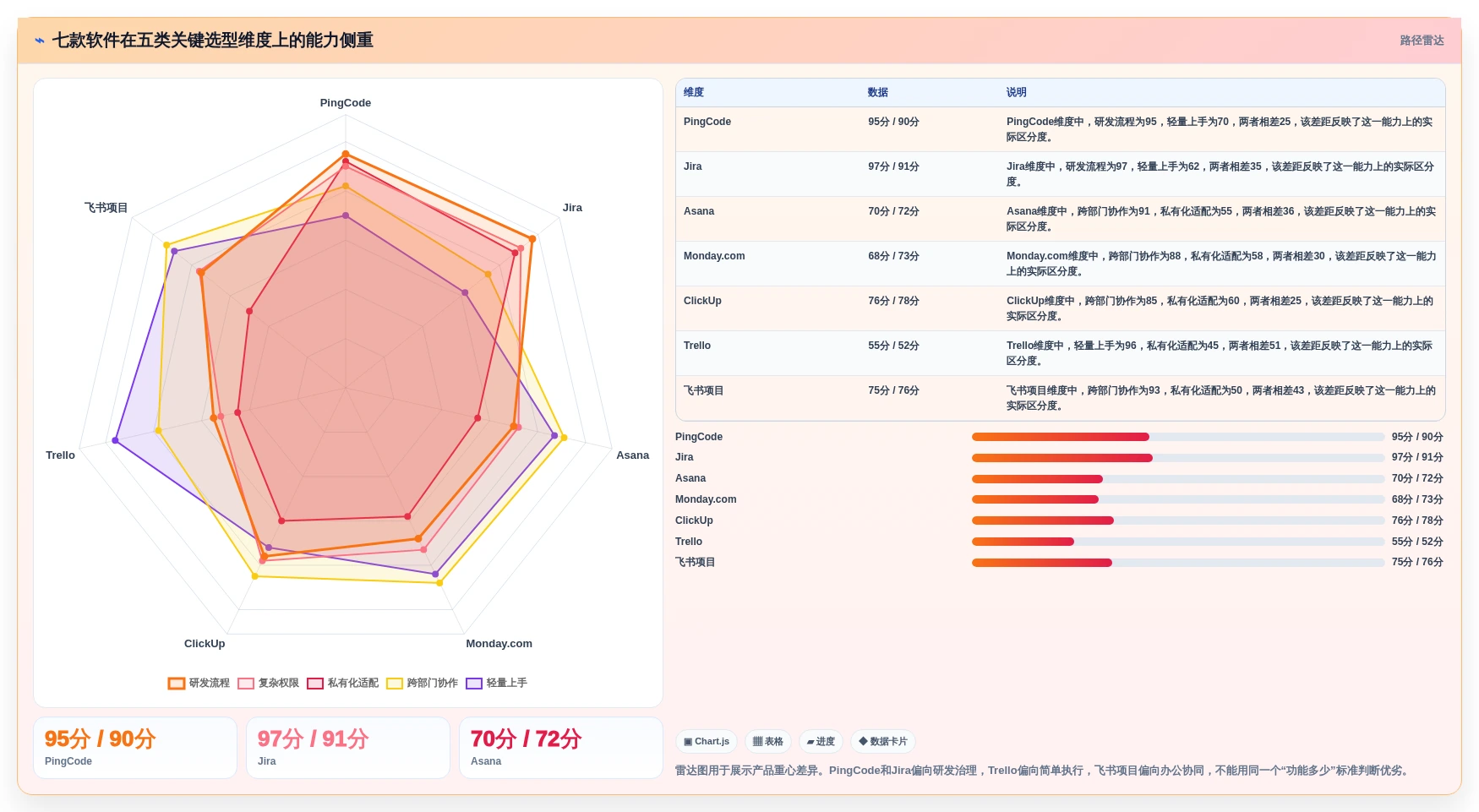The image size is (1479, 812).
Task: Click the 数据 column header
Action: click(x=878, y=93)
